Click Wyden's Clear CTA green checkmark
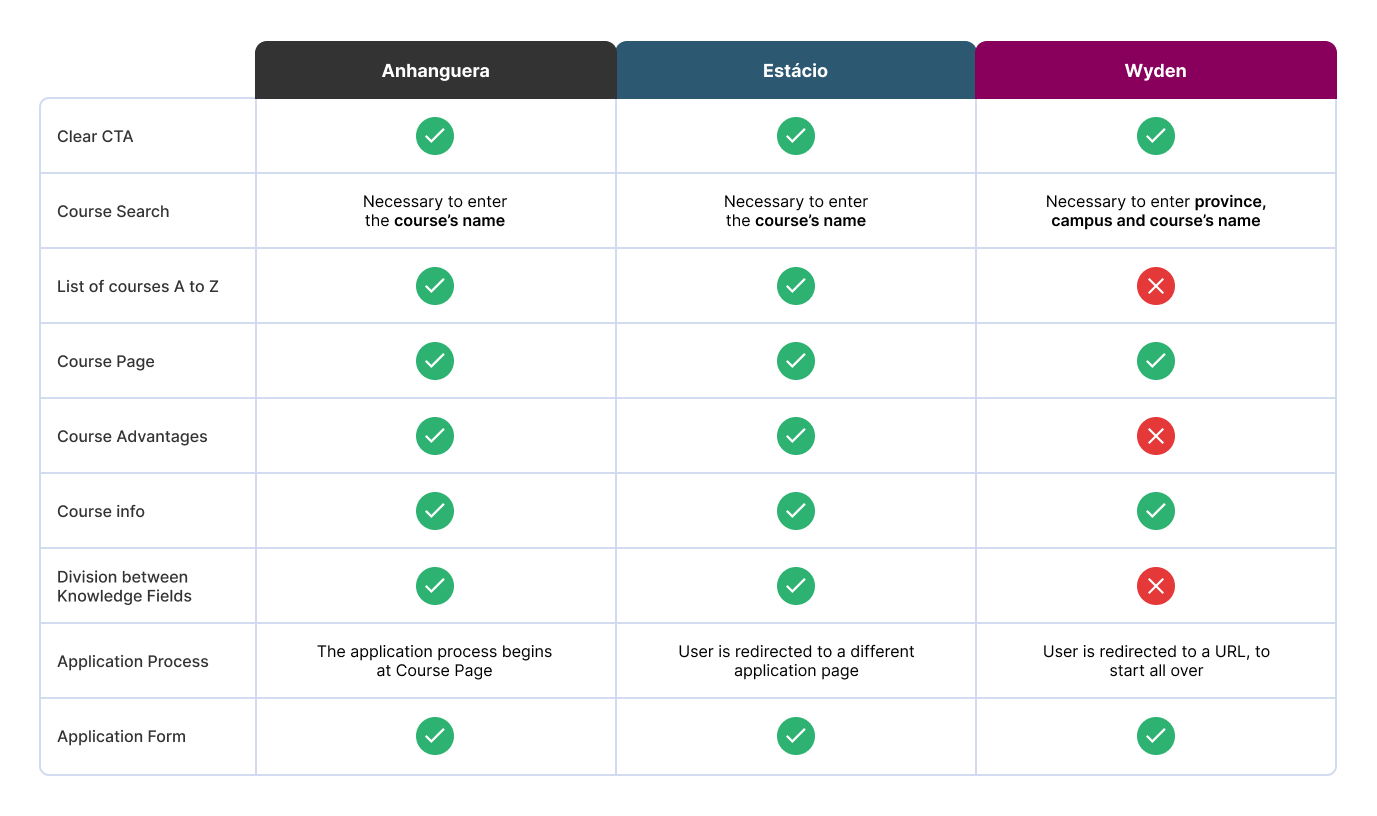 [x=1155, y=136]
